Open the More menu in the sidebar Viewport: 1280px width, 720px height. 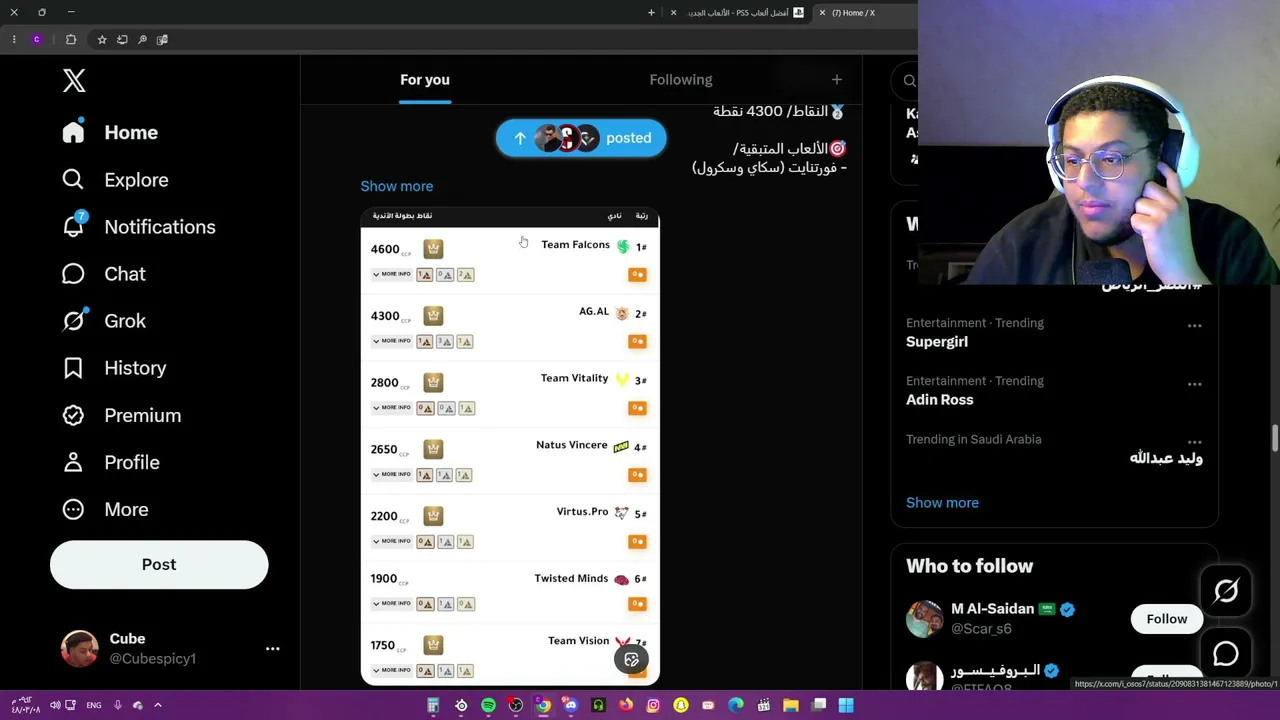coord(105,509)
